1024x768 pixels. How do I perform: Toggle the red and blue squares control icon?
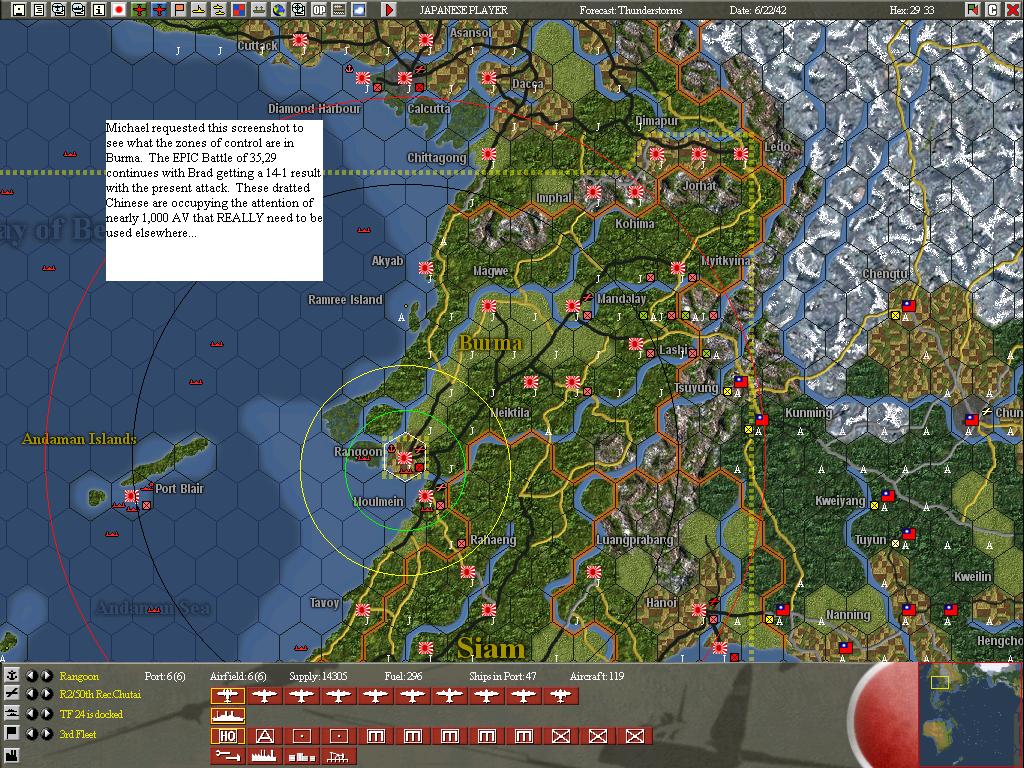point(239,9)
